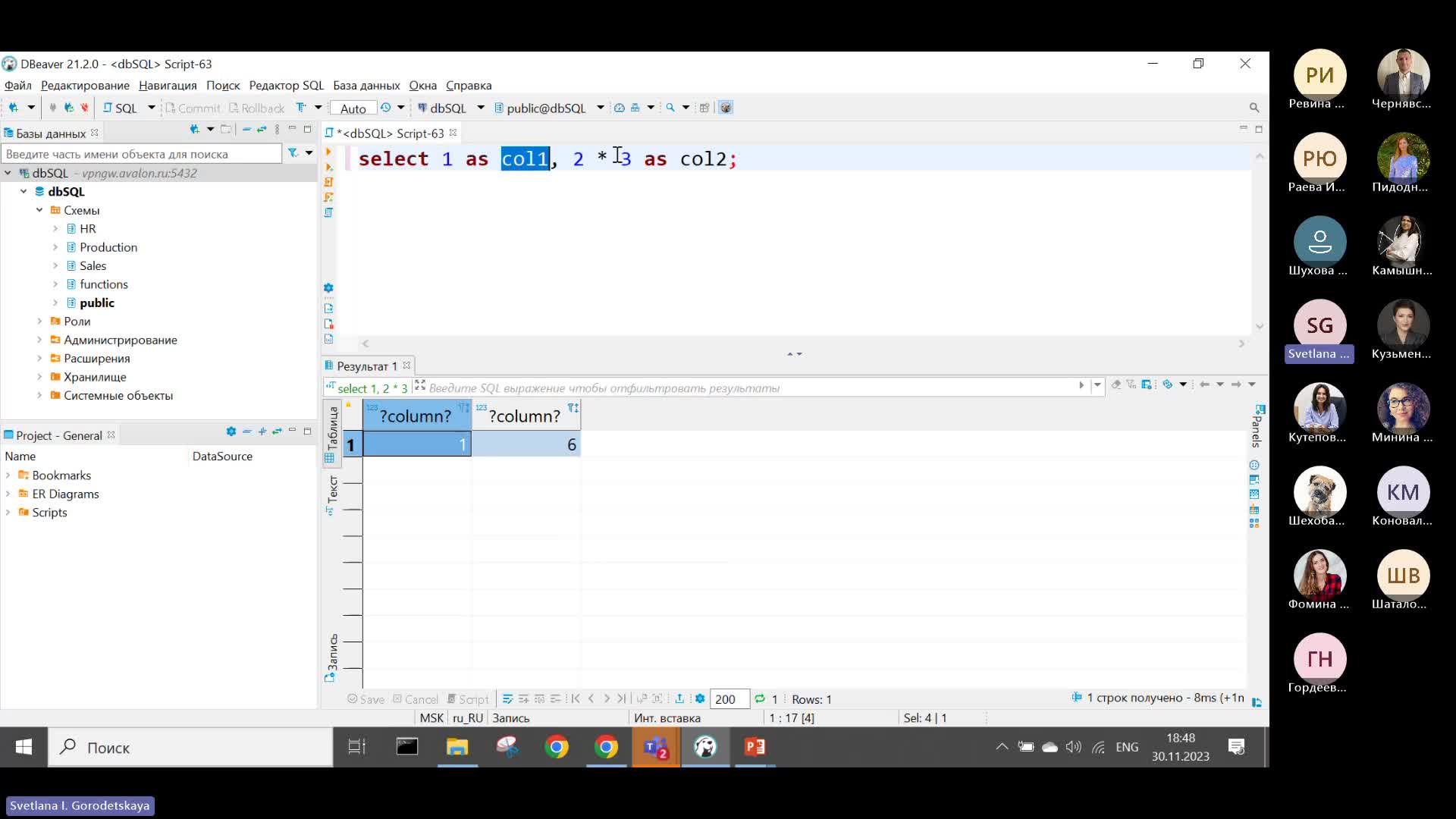This screenshot has width=1456, height=819.
Task: Open the Навигация menu
Action: tap(168, 86)
